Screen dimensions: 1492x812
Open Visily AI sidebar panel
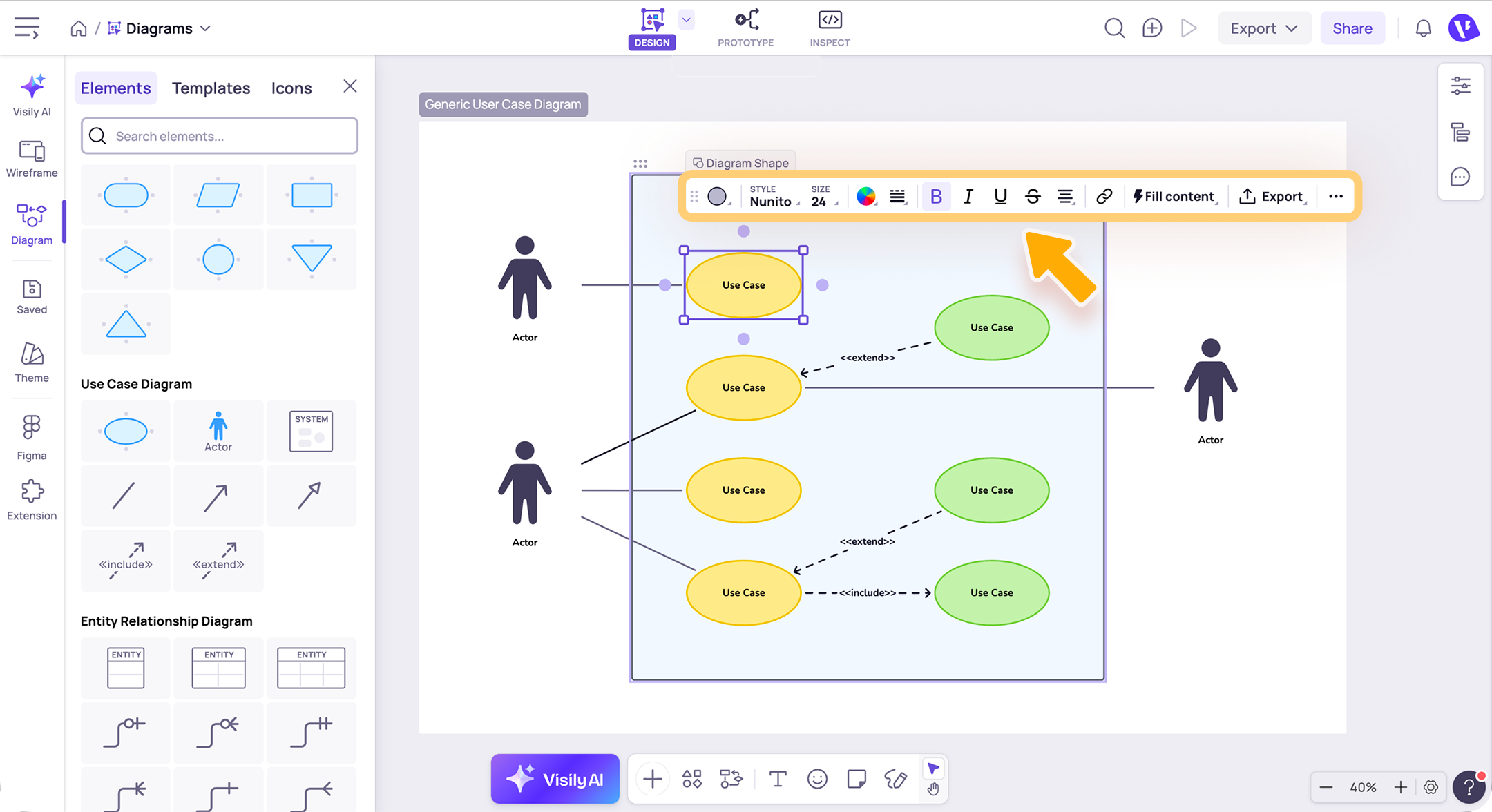(32, 95)
